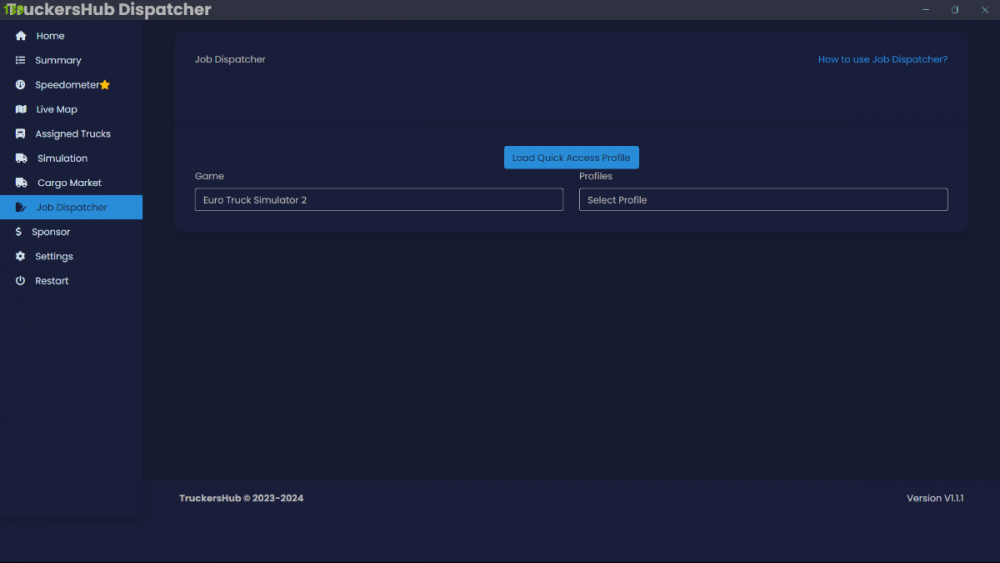
Task: Open the Summary menu item
Action: click(58, 60)
